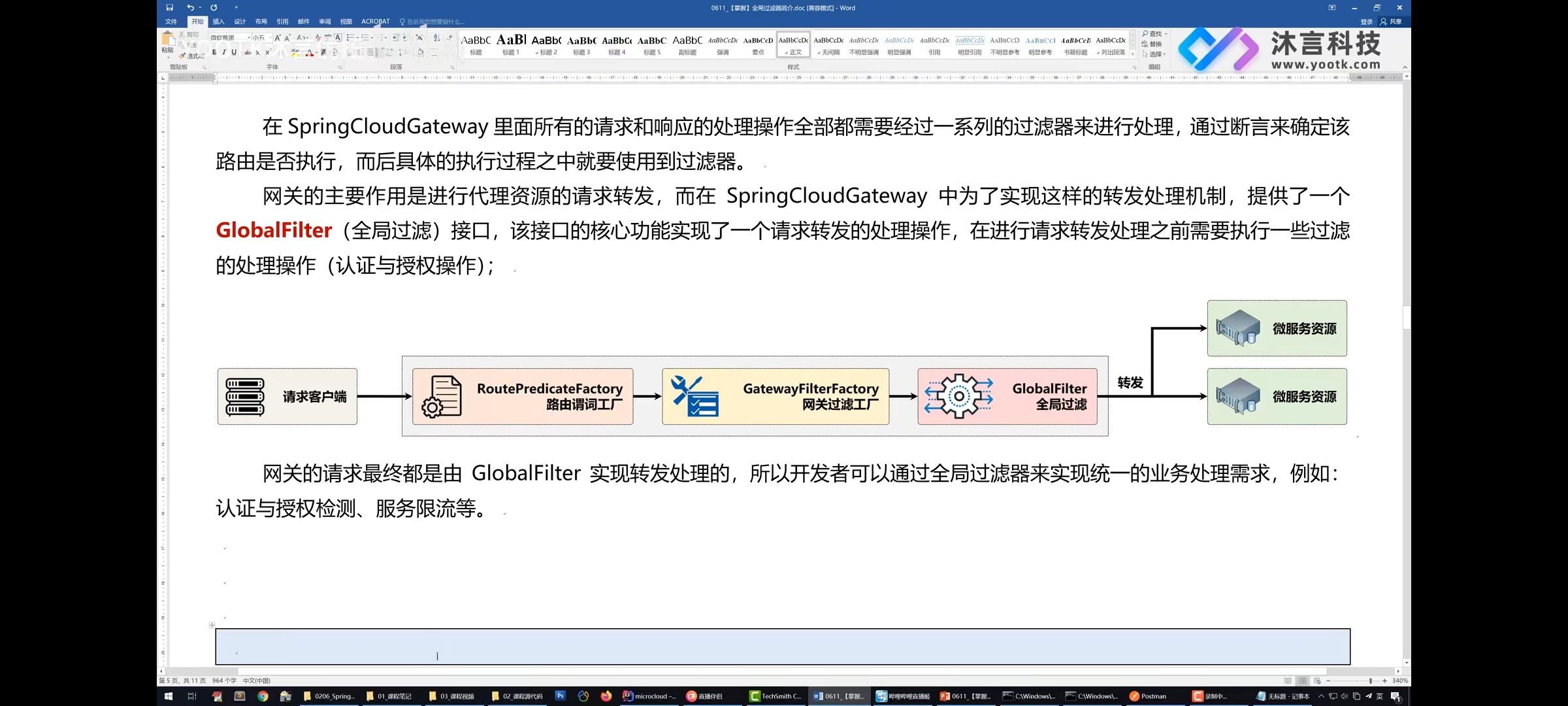Toggle Italic formatting
1568x706 pixels.
coord(224,52)
